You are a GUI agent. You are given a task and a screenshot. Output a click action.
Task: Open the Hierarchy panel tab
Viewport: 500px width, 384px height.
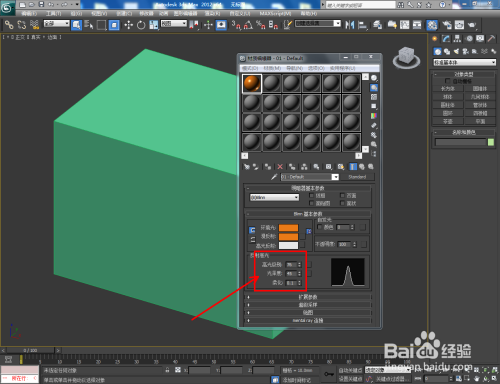457,39
